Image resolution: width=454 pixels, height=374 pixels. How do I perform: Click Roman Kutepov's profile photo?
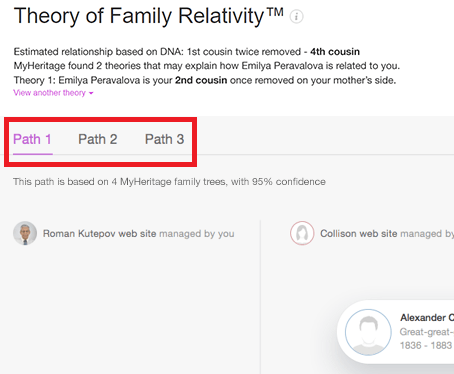pyautogui.click(x=25, y=233)
